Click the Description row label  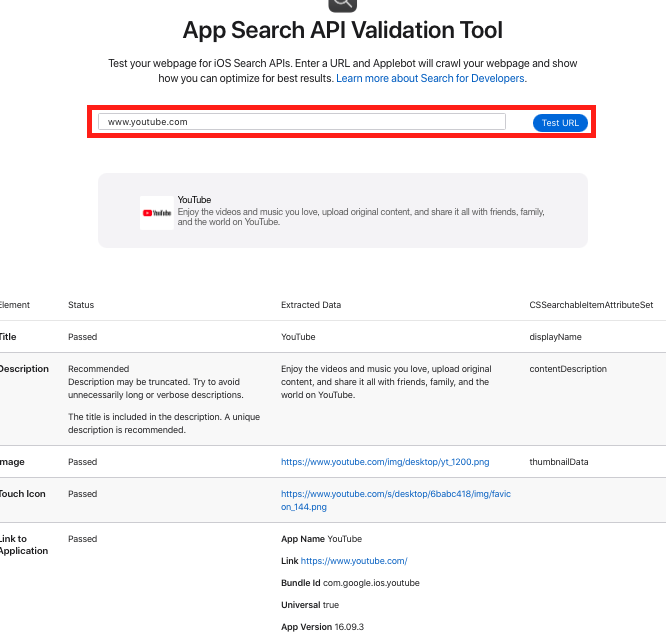24,369
